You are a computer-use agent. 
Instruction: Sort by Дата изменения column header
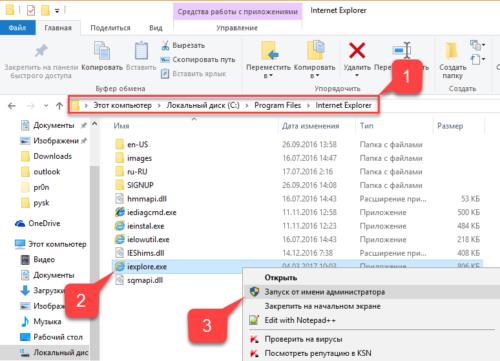311,126
